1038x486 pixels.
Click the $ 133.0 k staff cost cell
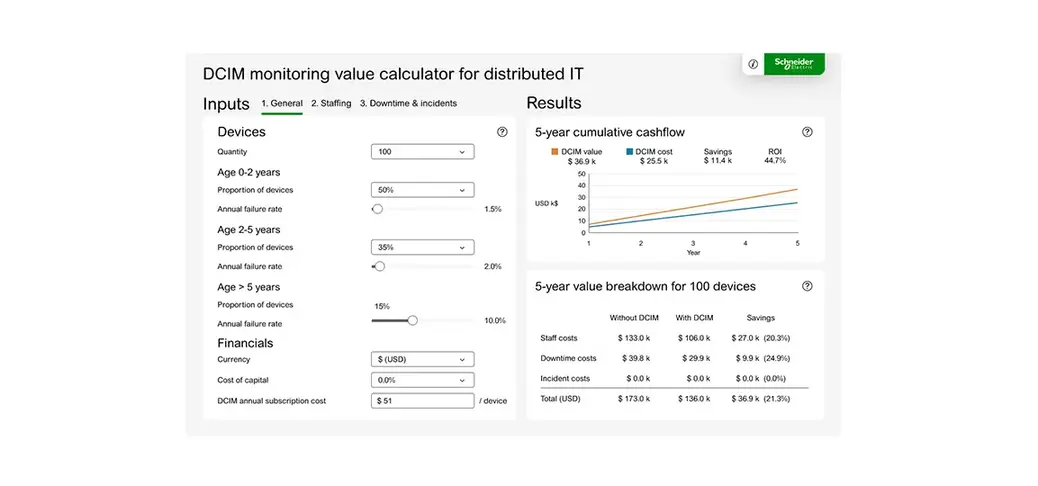pyautogui.click(x=634, y=338)
